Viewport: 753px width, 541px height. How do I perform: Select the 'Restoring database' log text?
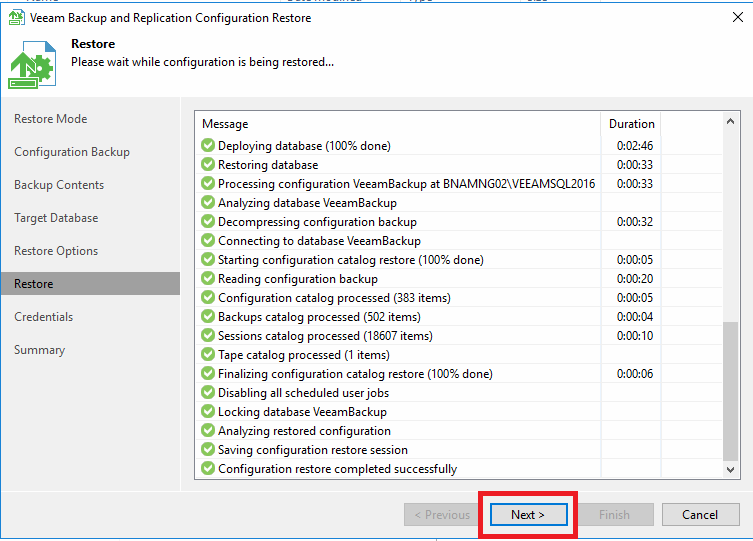(x=268, y=165)
